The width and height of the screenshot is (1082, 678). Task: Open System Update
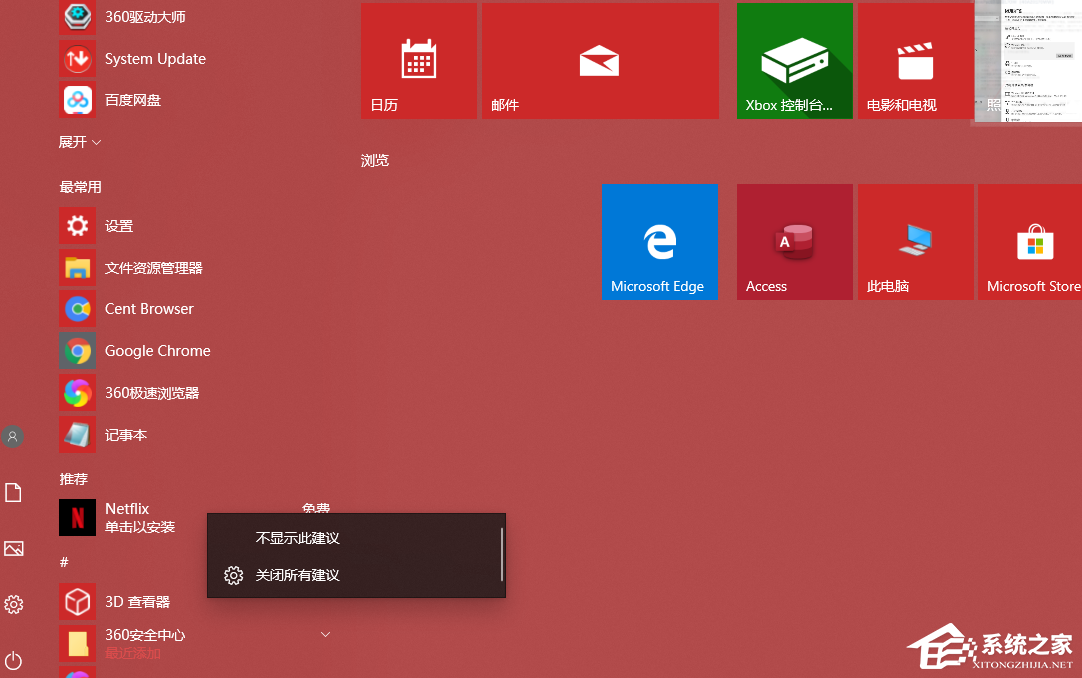click(x=155, y=59)
